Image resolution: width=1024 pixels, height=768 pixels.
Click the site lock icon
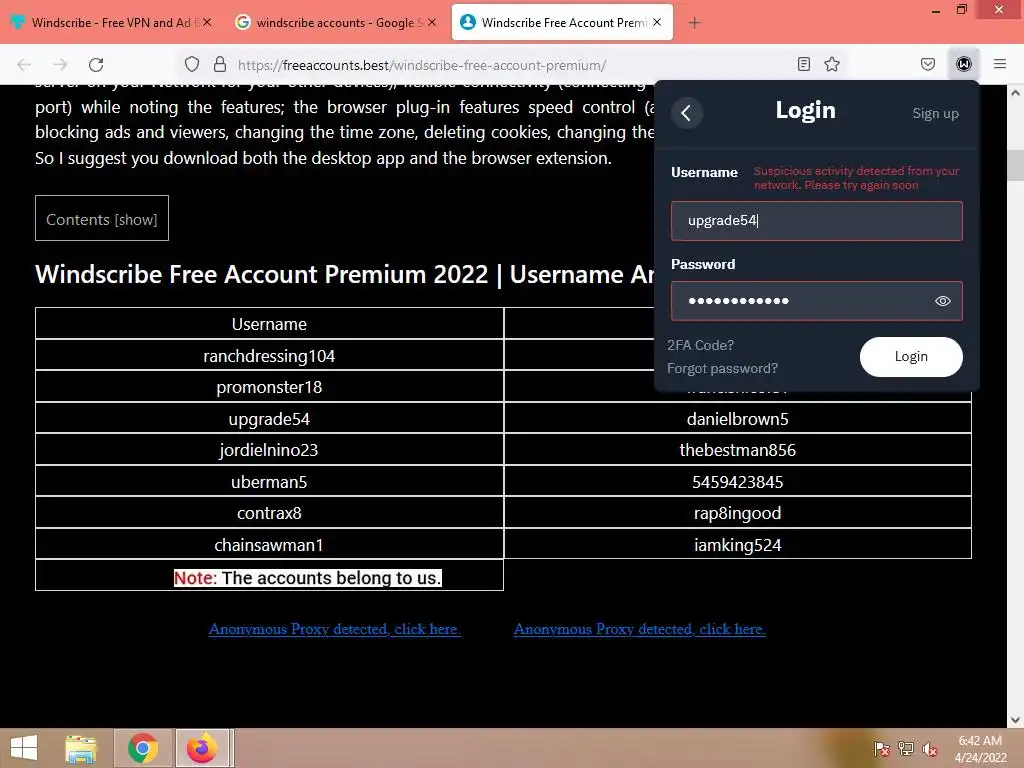pyautogui.click(x=220, y=64)
